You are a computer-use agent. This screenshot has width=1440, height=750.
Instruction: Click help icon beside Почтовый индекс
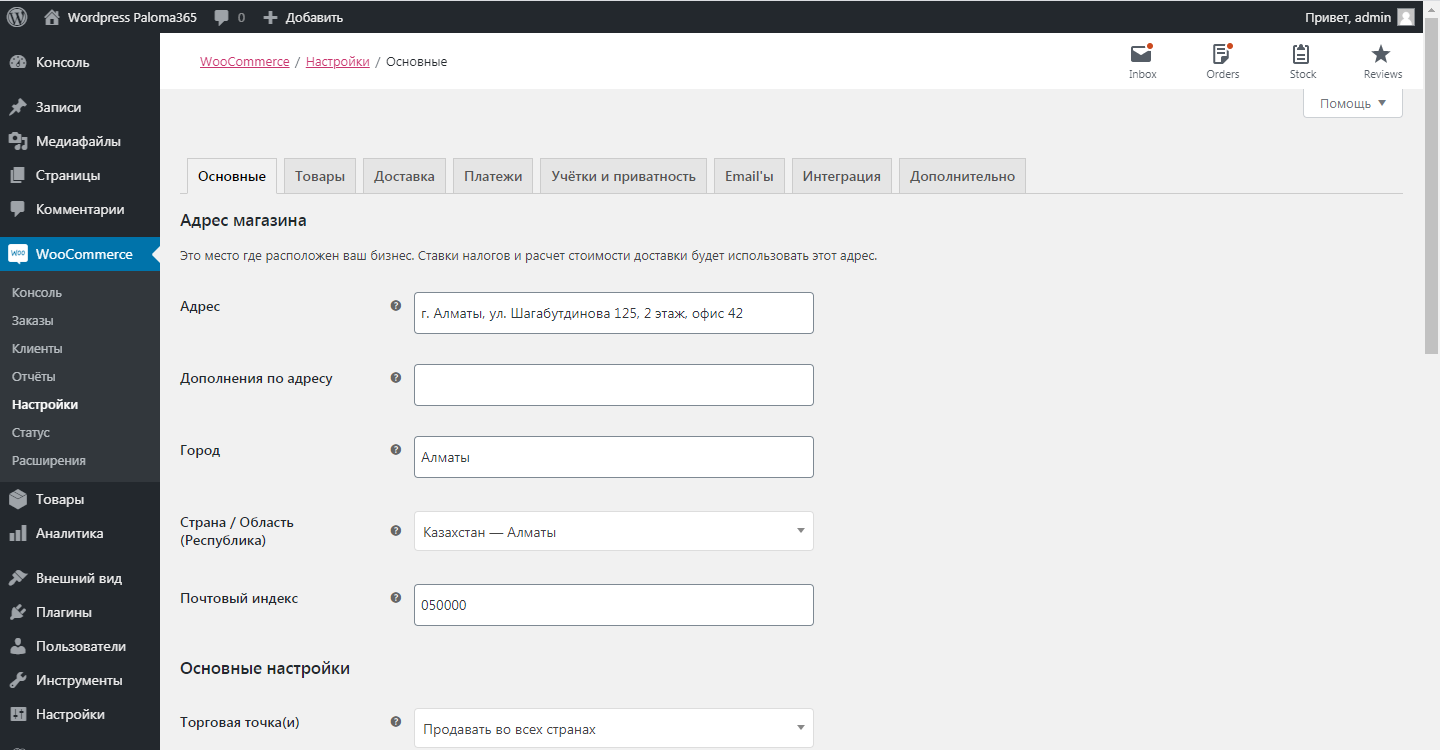pos(396,598)
